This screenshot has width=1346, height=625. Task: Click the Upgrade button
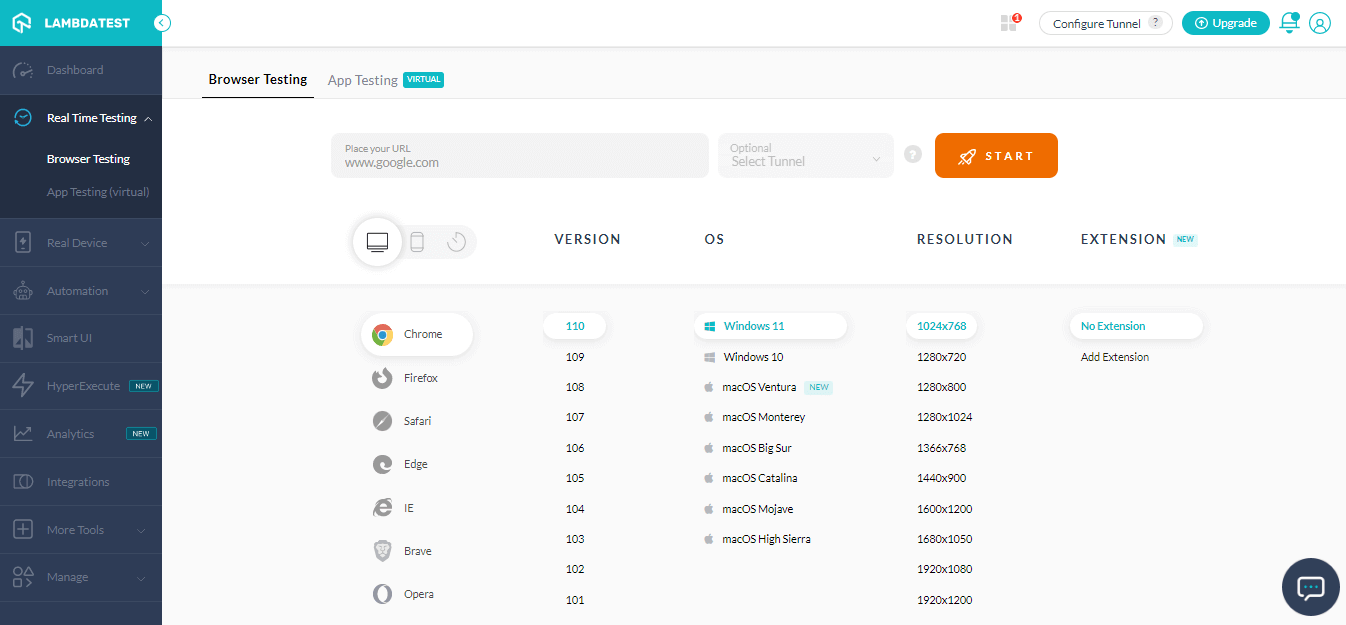(1225, 22)
